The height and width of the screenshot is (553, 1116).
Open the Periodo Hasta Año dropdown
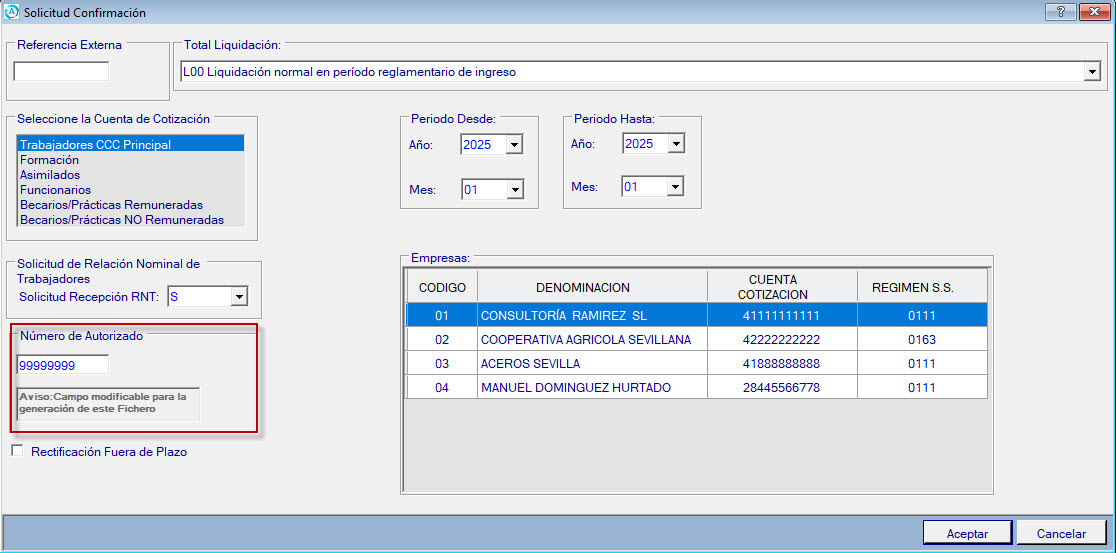[675, 144]
